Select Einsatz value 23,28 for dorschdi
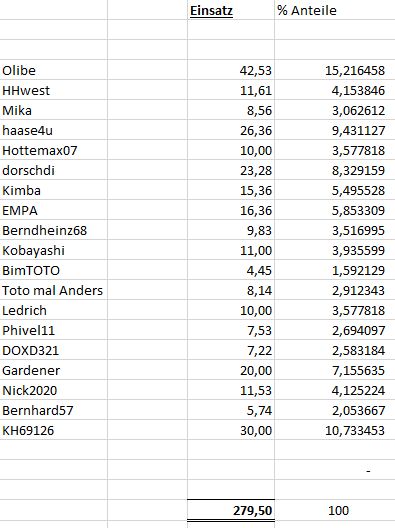The width and height of the screenshot is (395, 528). pos(231,170)
